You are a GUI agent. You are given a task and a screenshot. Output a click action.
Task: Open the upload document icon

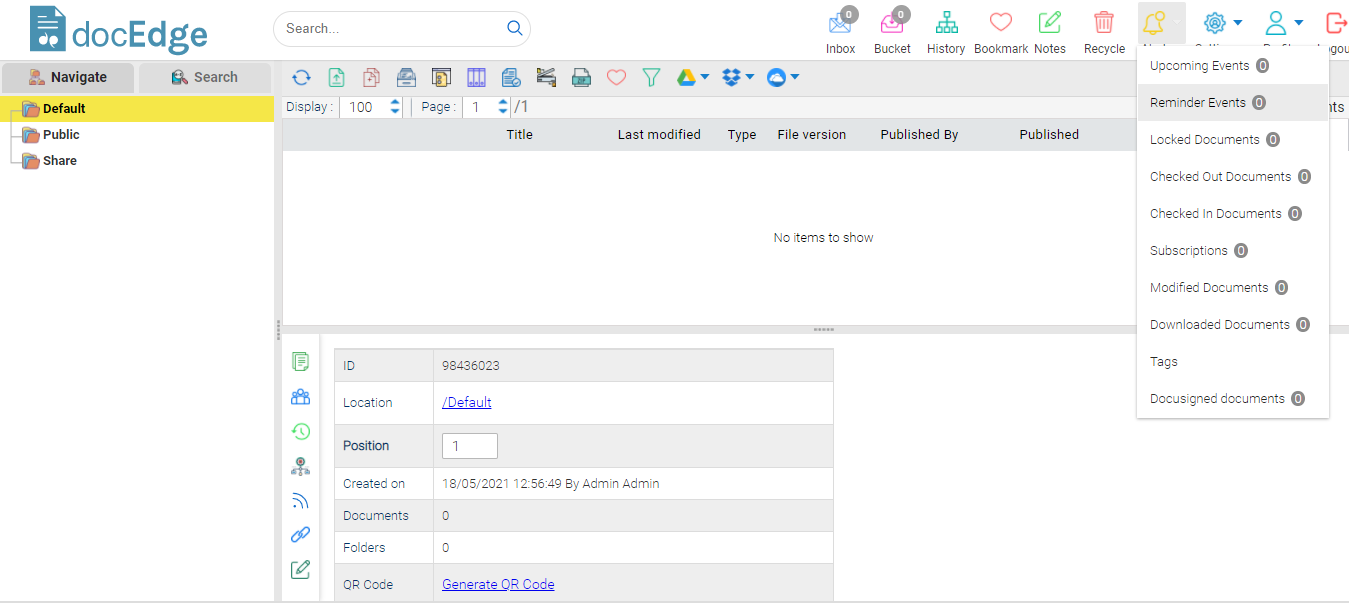tap(337, 77)
